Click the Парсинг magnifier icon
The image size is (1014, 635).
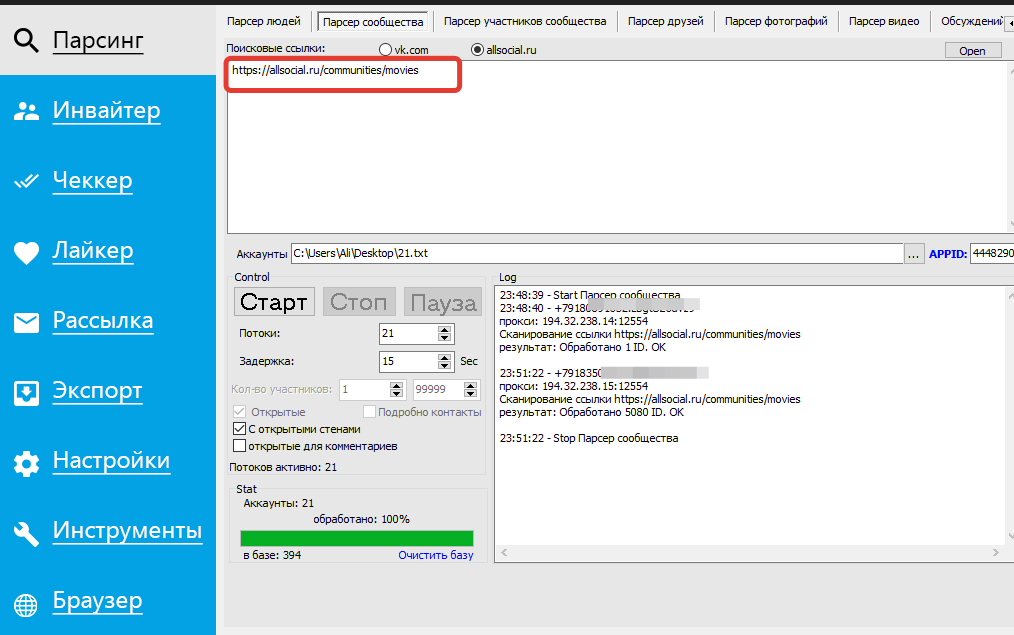[26, 41]
